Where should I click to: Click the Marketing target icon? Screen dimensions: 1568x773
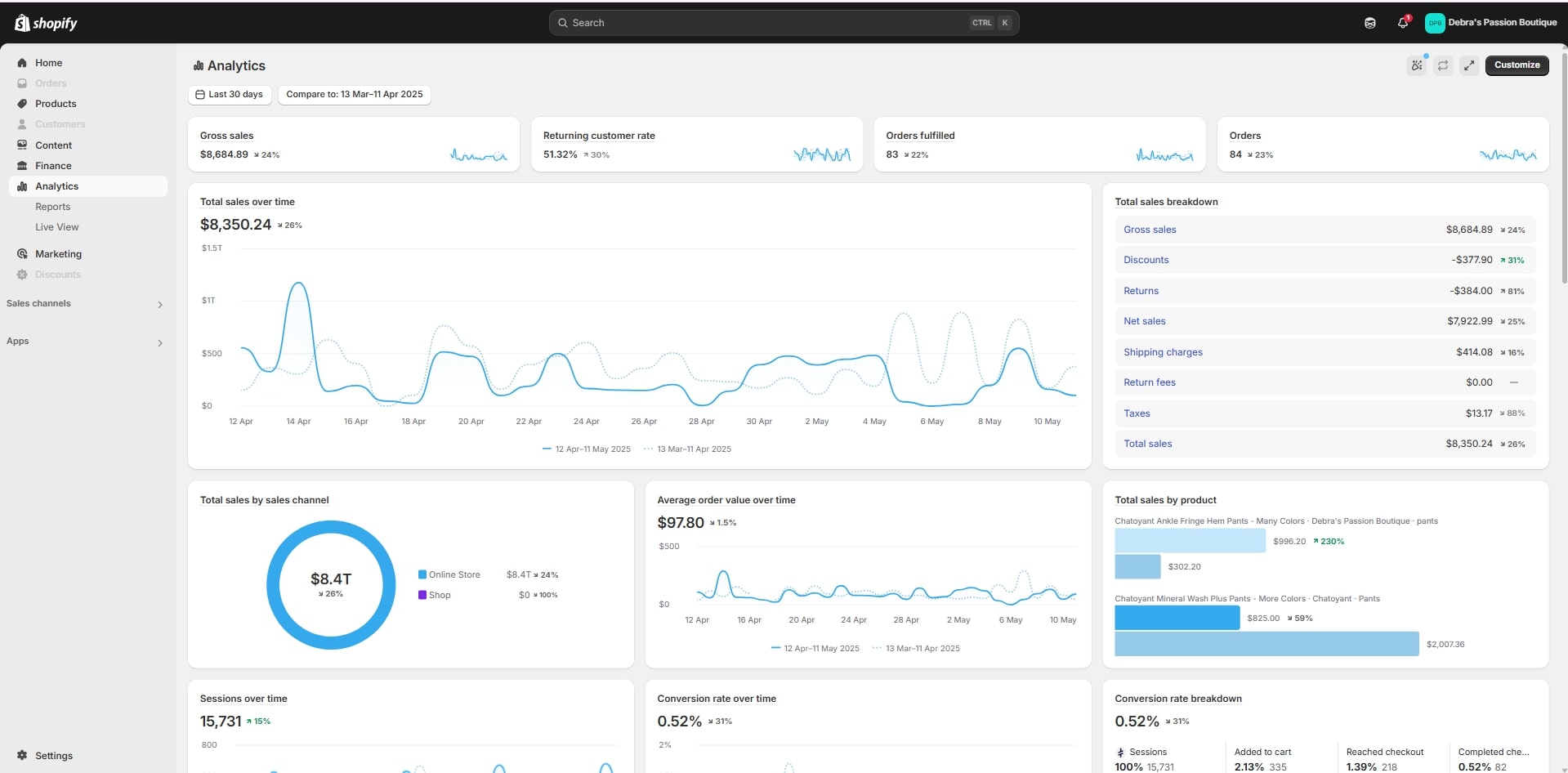point(22,254)
